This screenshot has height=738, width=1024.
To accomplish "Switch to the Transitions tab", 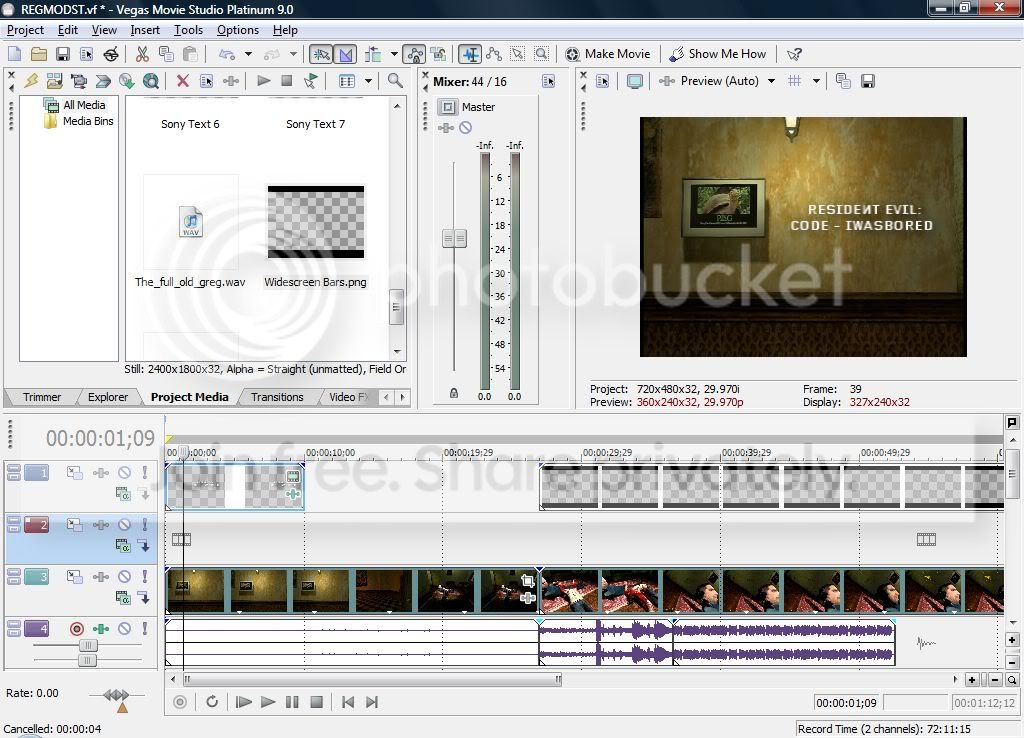I will tap(277, 397).
